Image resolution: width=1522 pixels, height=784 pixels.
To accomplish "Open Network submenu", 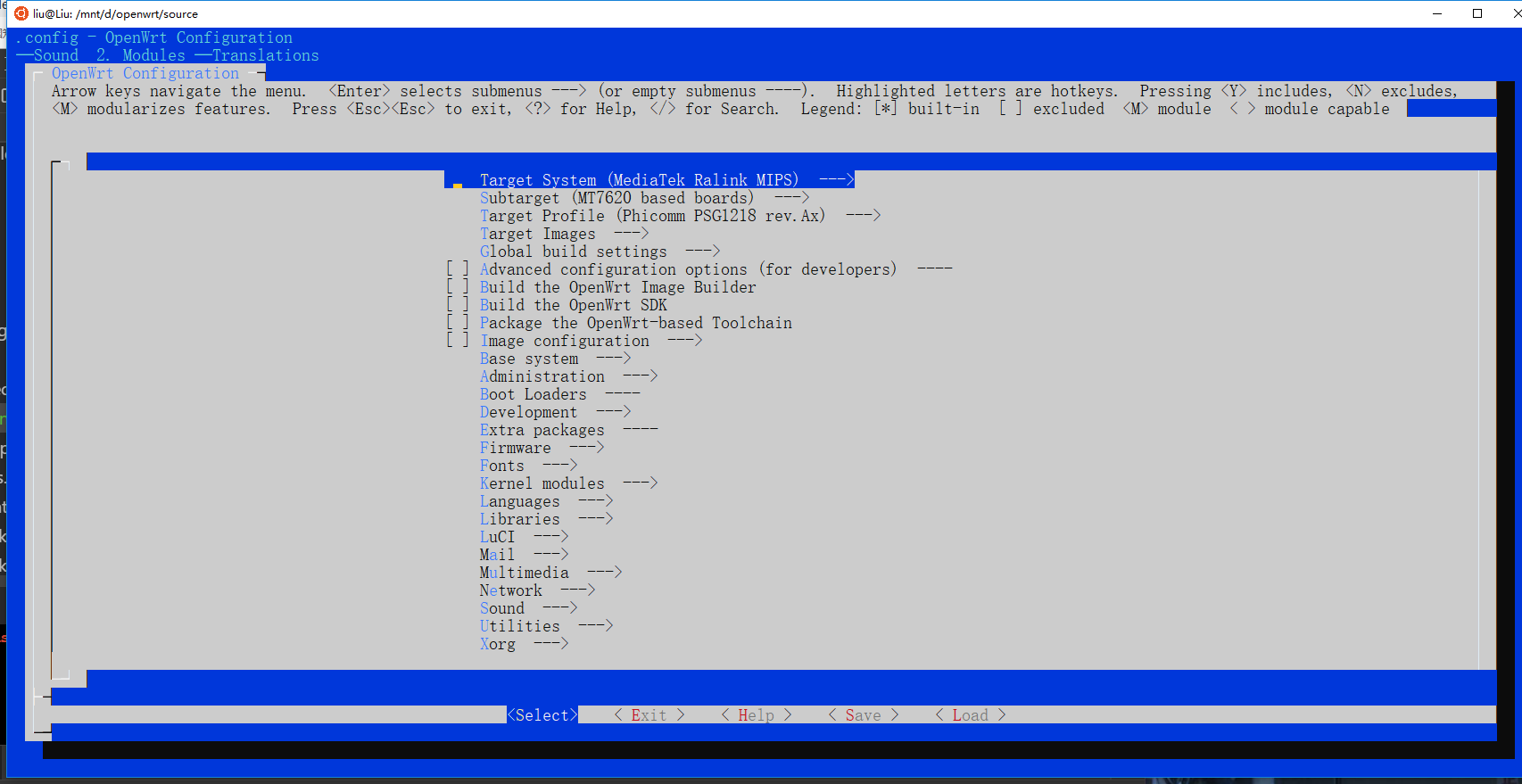I will point(537,590).
